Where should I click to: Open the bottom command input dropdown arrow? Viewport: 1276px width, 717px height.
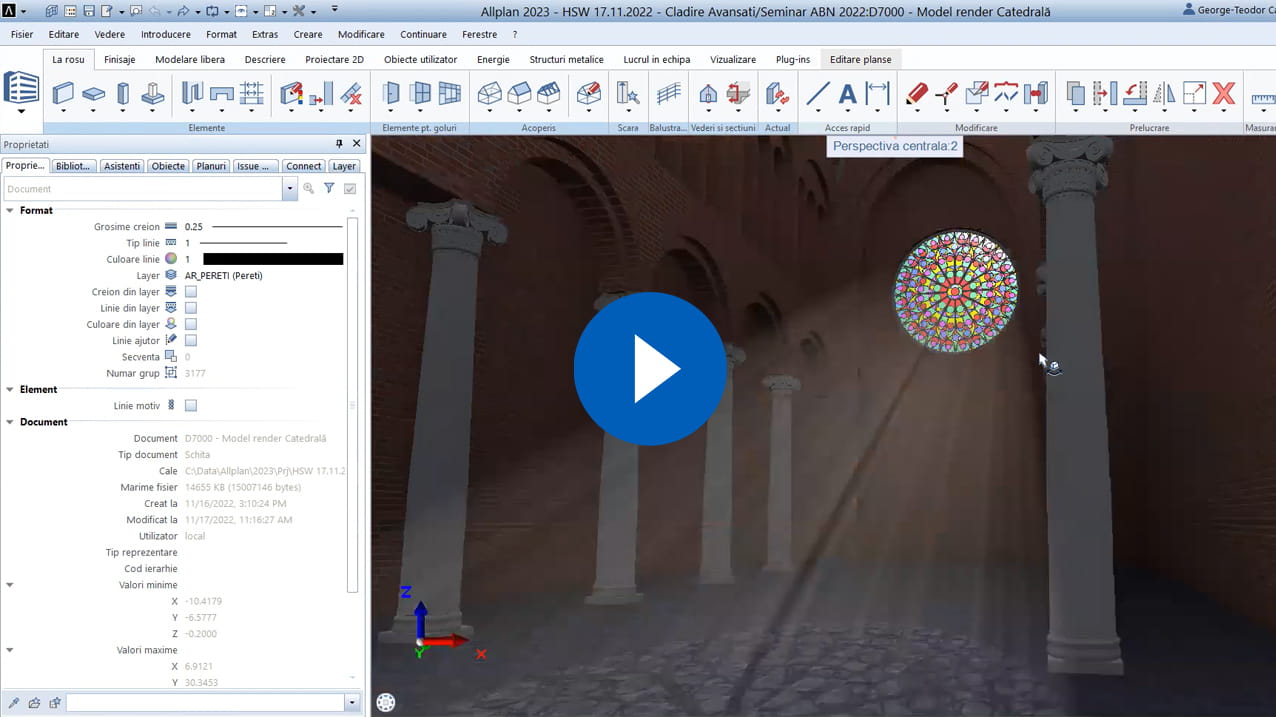click(x=352, y=703)
